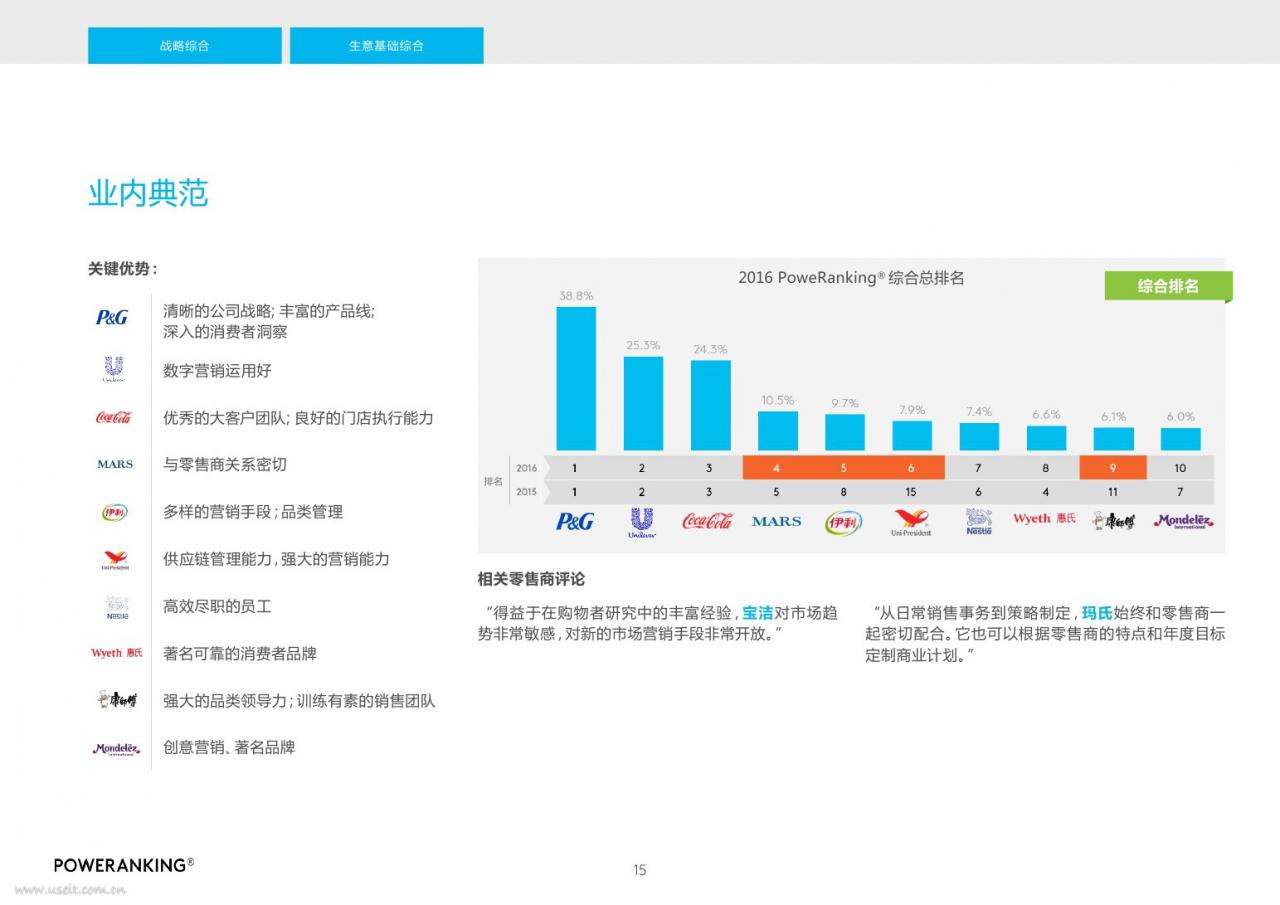Click the 伊利 logo in key advantages list
The height and width of the screenshot is (905, 1280).
click(x=115, y=512)
